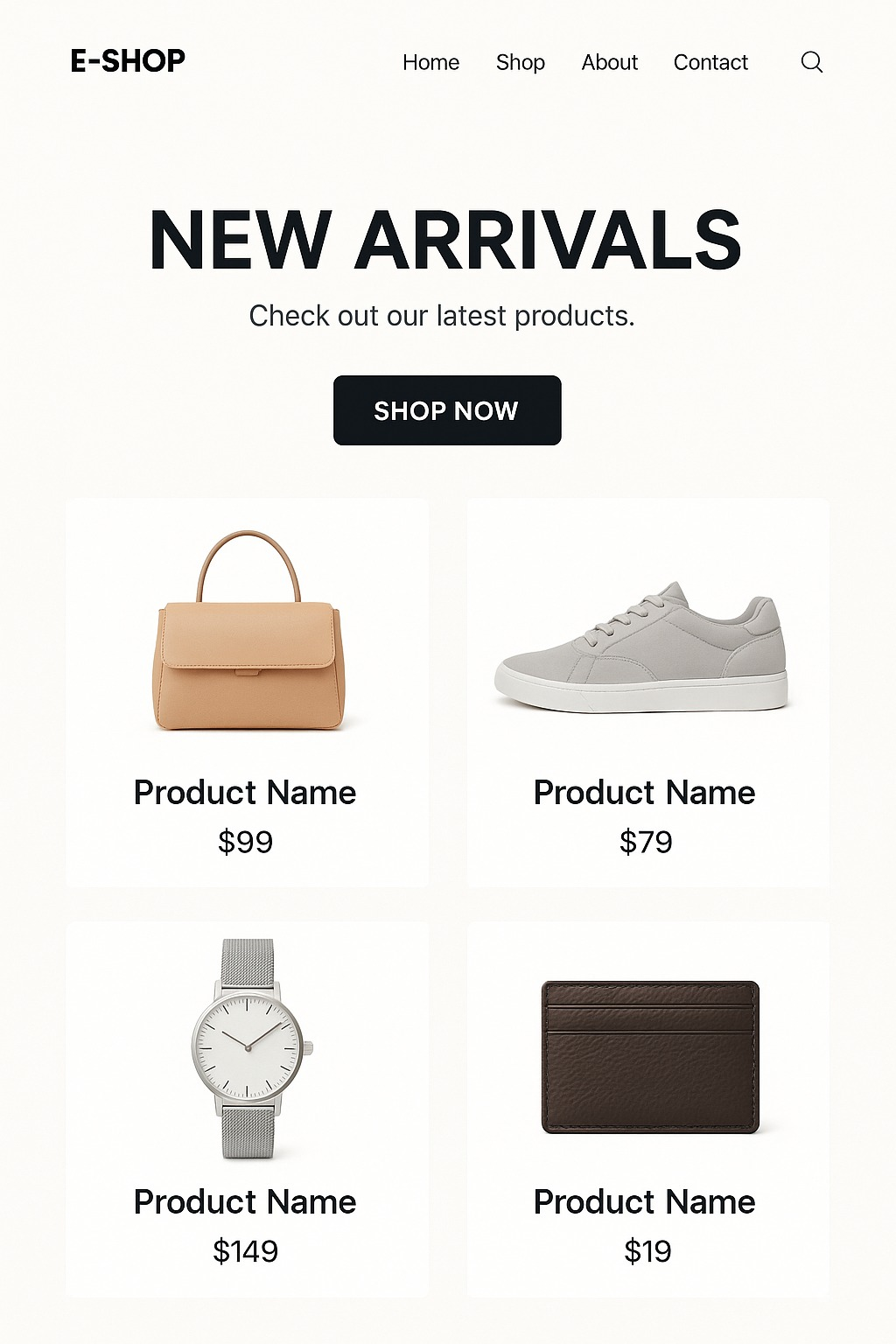Click the NEW ARRIVALS heading

[446, 240]
